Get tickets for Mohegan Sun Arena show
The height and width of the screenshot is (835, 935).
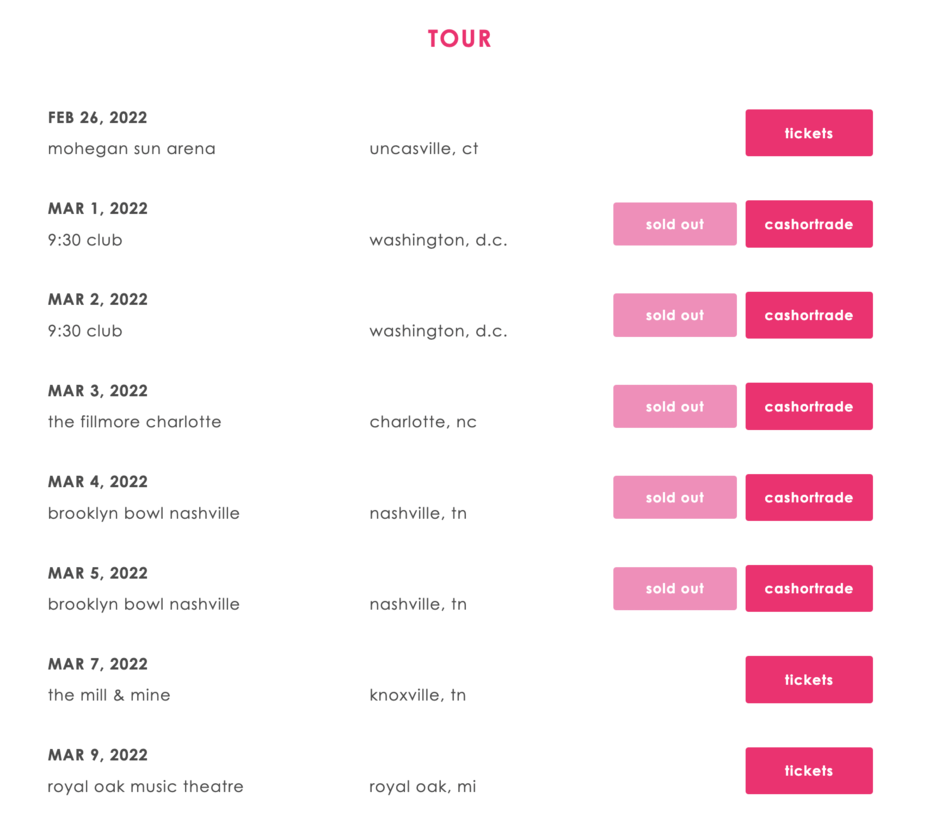[808, 133]
